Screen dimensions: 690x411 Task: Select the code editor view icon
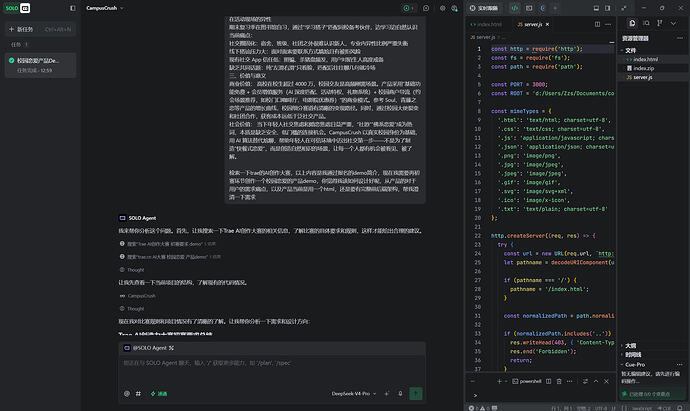[x=514, y=8]
